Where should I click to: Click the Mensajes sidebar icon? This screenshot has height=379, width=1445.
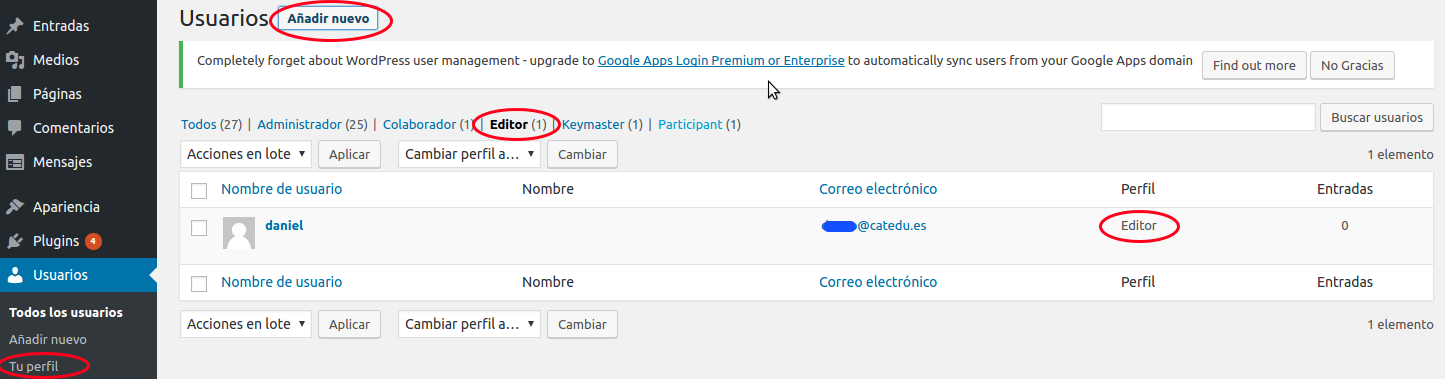tap(15, 162)
